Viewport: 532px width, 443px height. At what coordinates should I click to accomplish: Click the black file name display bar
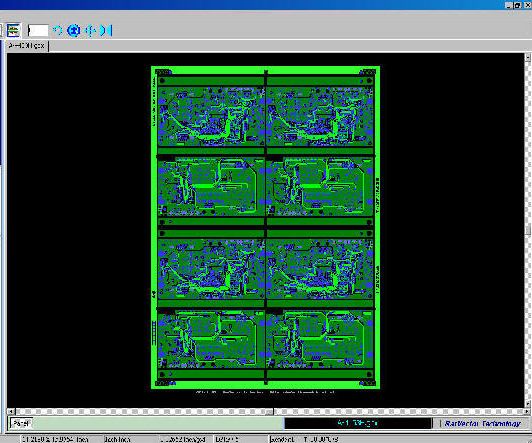tap(358, 423)
